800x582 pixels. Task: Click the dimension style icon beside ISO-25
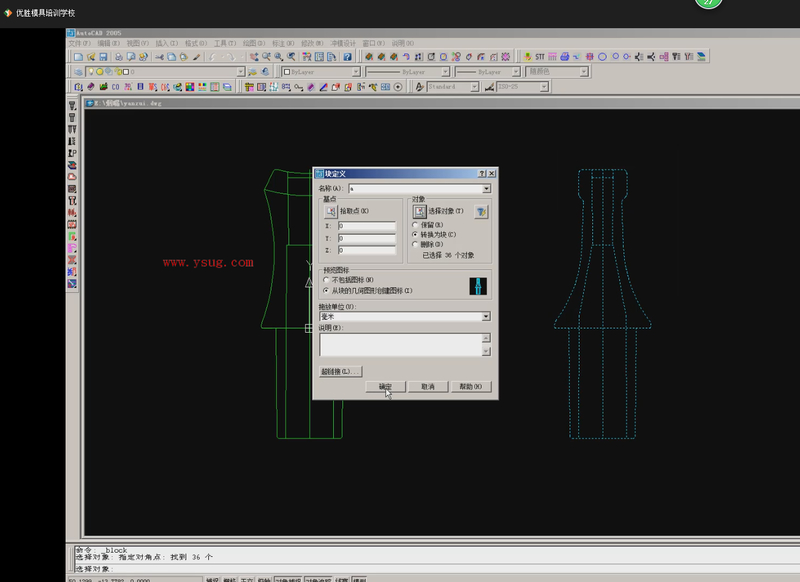point(489,87)
